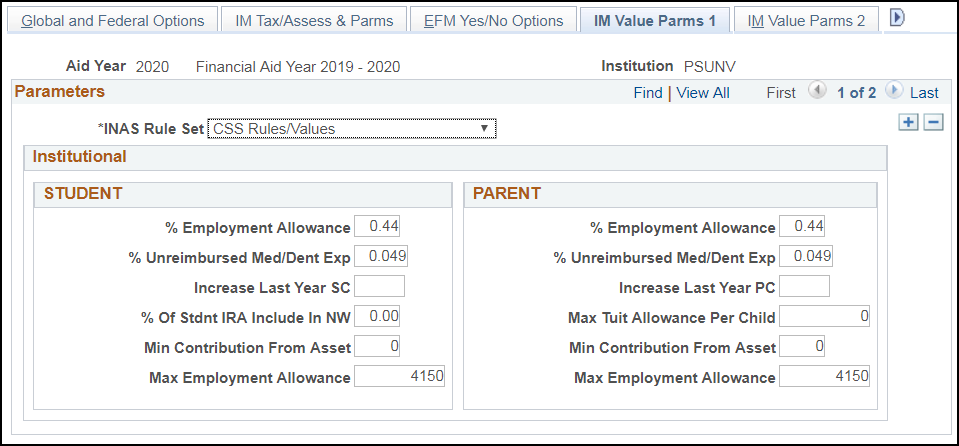
Task: Show next row arrow icon
Action: pos(893,92)
